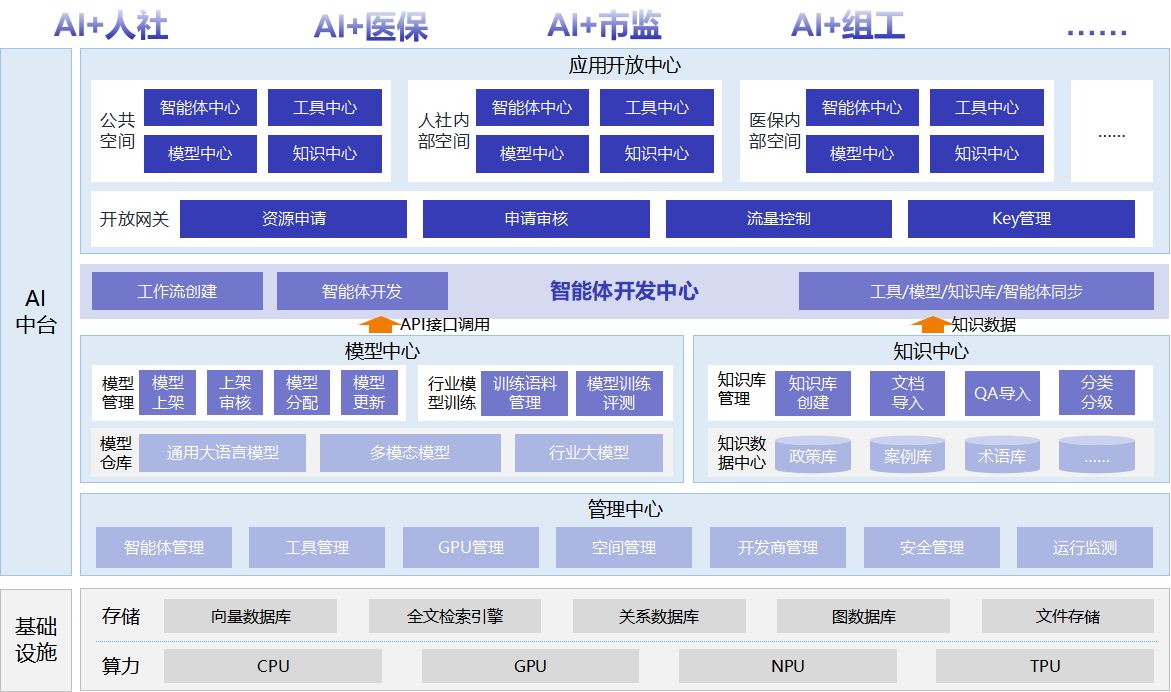Viewport: 1171px width, 692px height.
Task: Click the 政策库 database cylinder
Action: pyautogui.click(x=813, y=455)
